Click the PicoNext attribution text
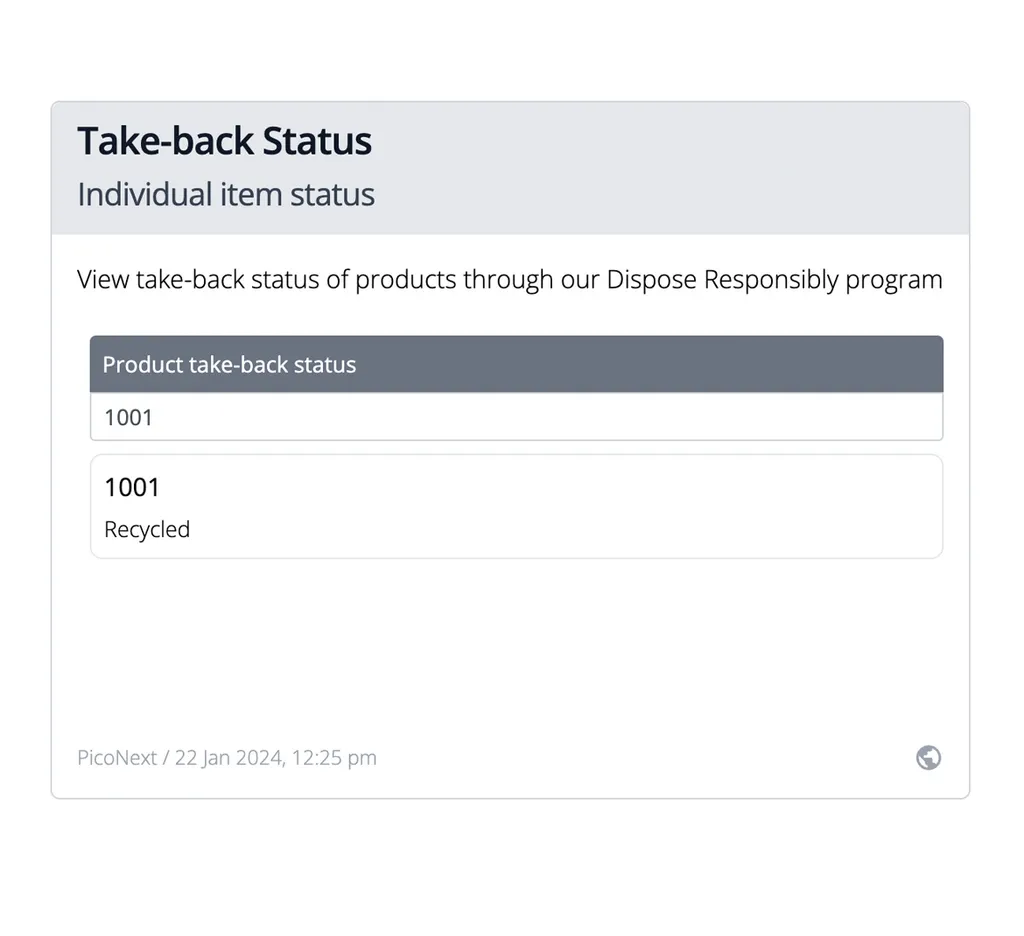 coord(116,757)
